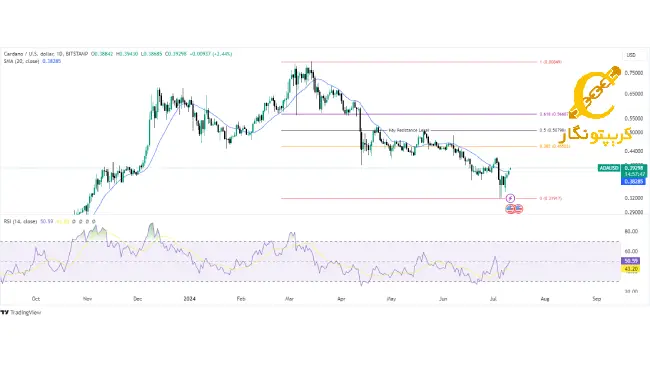Select the Fibonacci 0 level label
Viewport: 650px width, 365px height.
pos(550,199)
